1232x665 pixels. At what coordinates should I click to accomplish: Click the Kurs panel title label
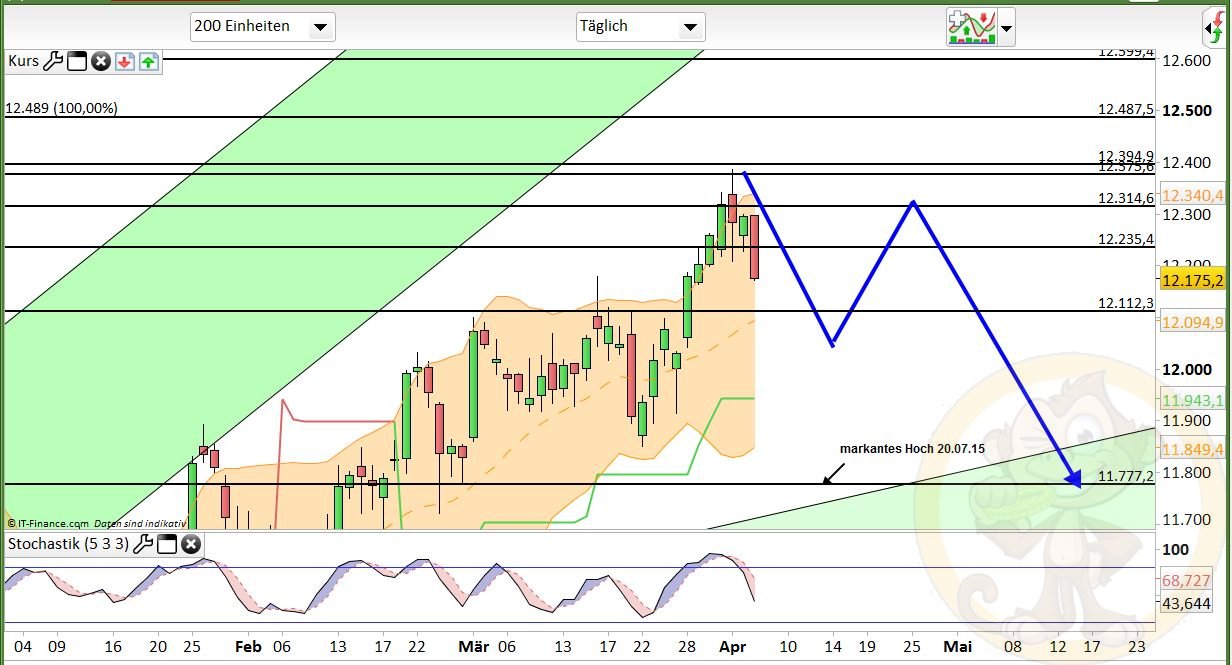tap(22, 61)
